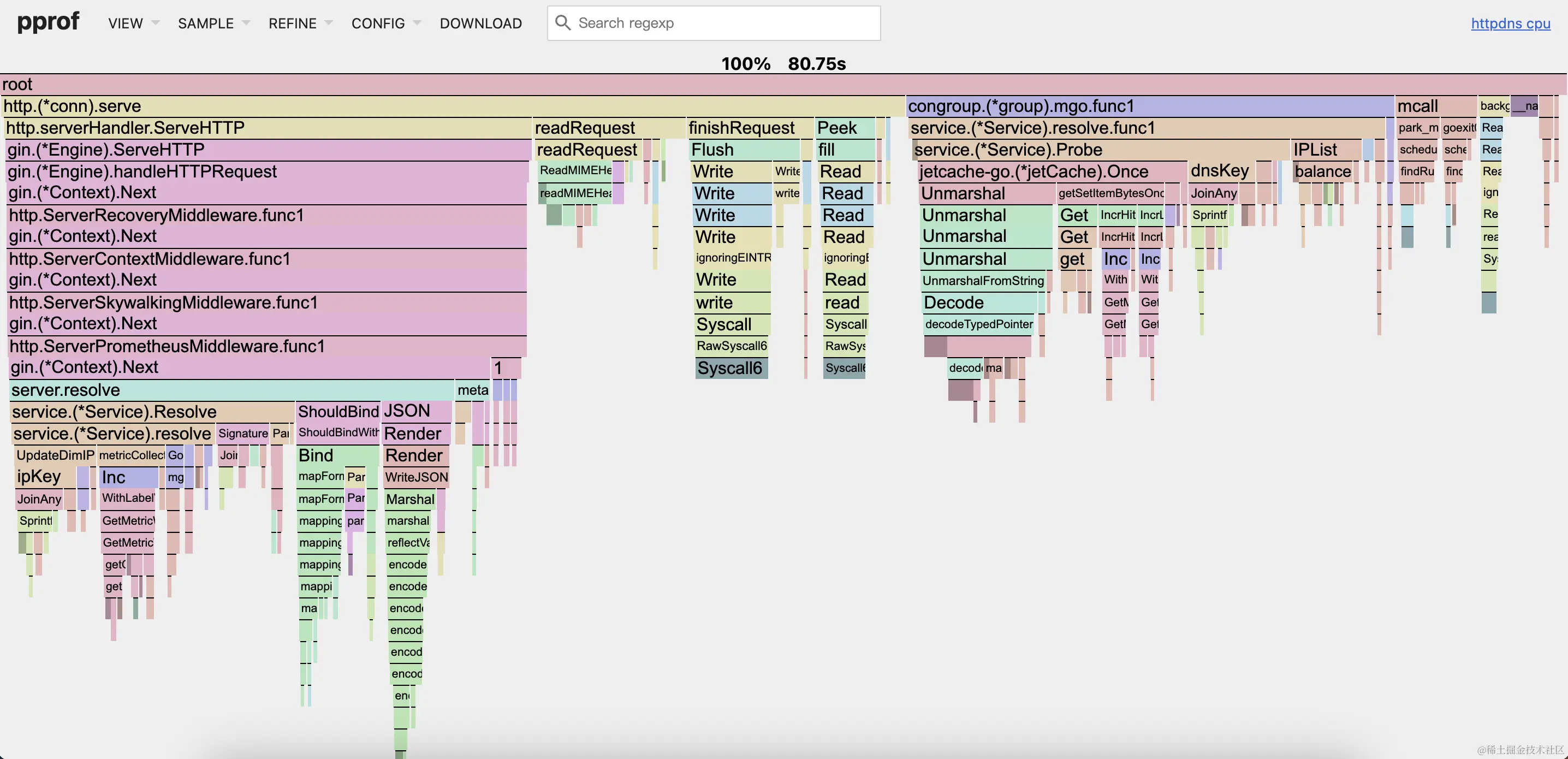Click the DOWNLOAD menu item
The height and width of the screenshot is (759, 1568).
[x=480, y=23]
